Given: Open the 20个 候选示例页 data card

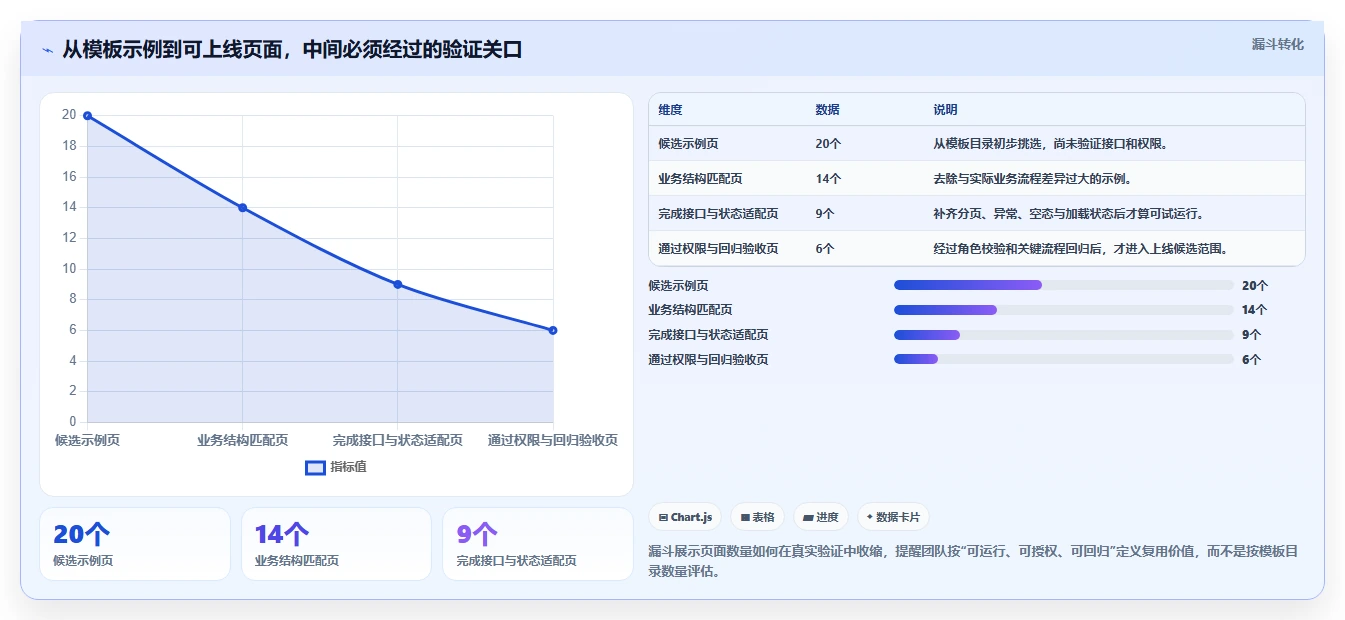Looking at the screenshot, I should click(x=135, y=544).
